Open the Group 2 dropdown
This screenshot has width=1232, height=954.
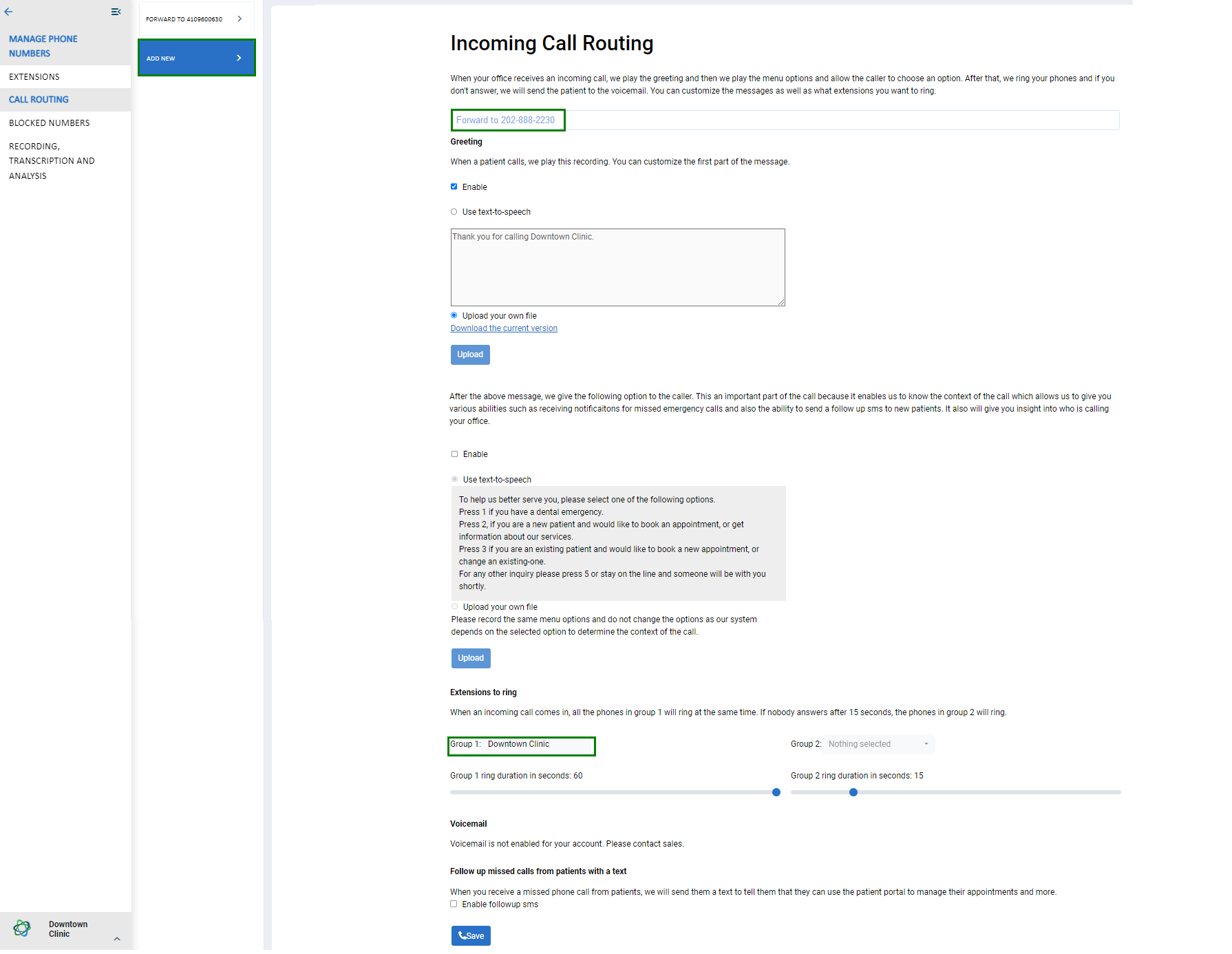(878, 744)
